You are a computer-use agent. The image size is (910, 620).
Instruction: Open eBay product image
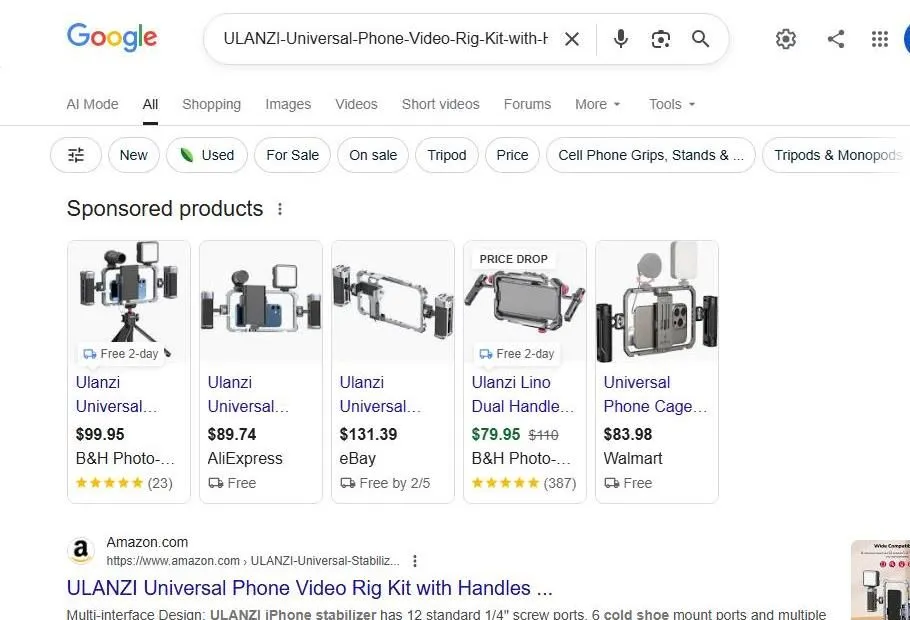[x=393, y=302]
